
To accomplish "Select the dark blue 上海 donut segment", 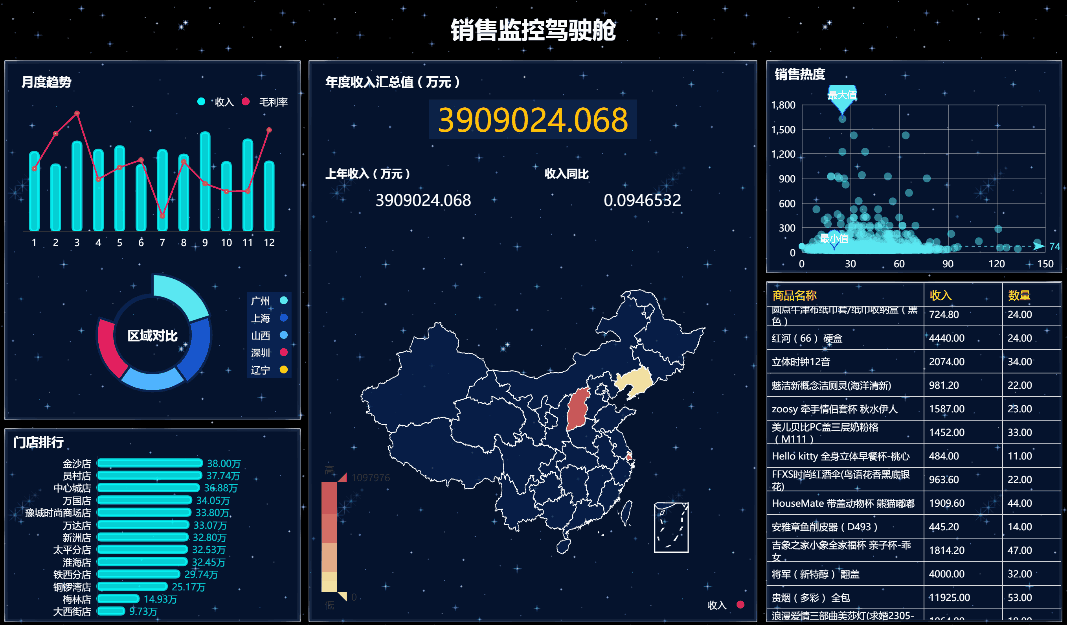I will [x=197, y=347].
